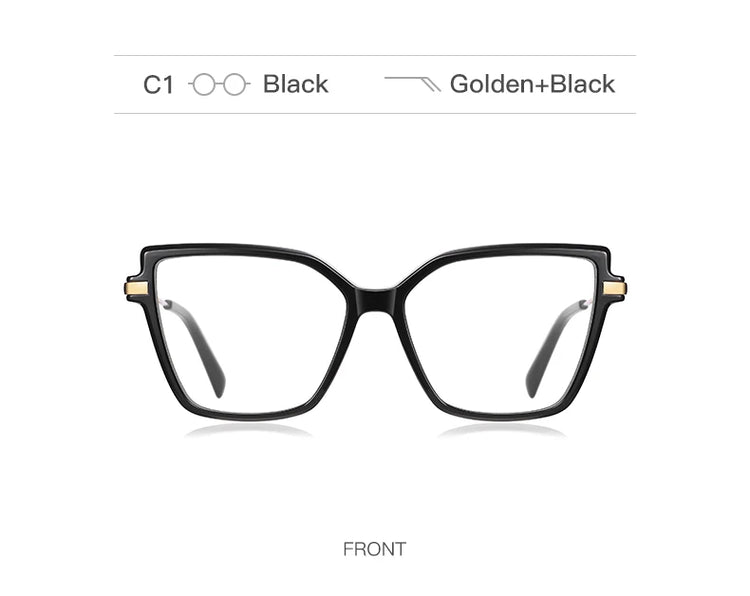Select the left golden hinge accent

(x=136, y=288)
